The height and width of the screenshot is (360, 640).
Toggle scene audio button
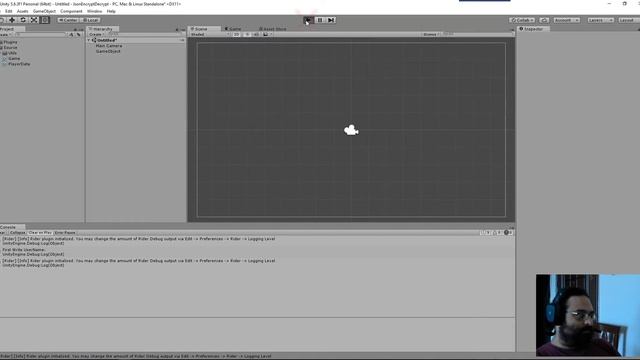pyautogui.click(x=256, y=35)
